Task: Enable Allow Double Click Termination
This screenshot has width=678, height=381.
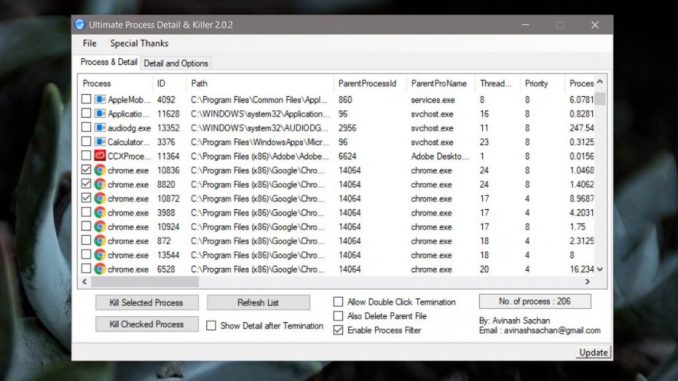Action: [338, 301]
